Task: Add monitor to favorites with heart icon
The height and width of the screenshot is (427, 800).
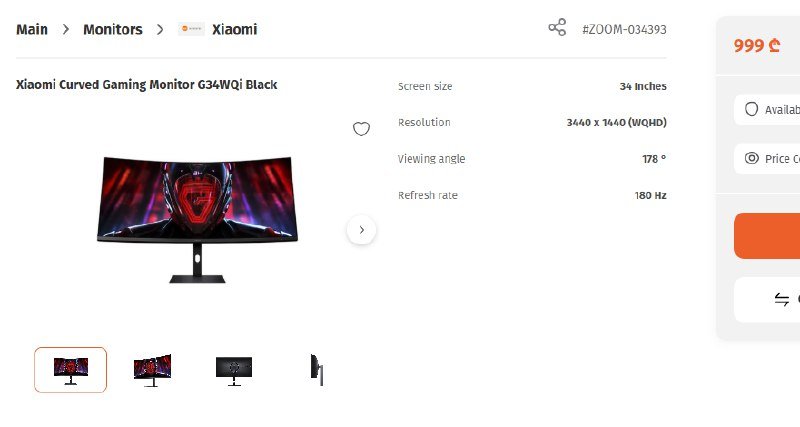Action: (x=361, y=129)
